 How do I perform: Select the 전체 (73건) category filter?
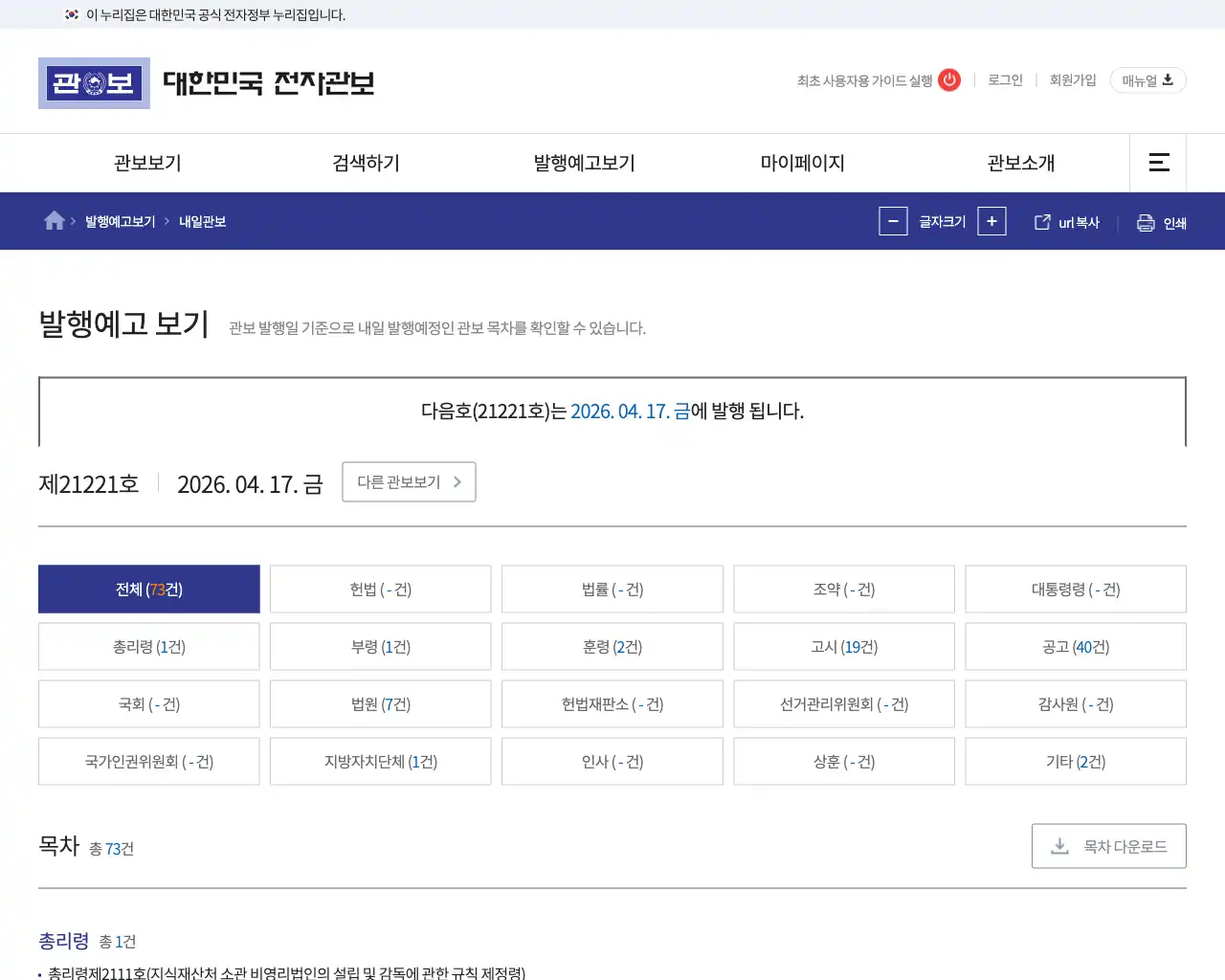point(148,589)
